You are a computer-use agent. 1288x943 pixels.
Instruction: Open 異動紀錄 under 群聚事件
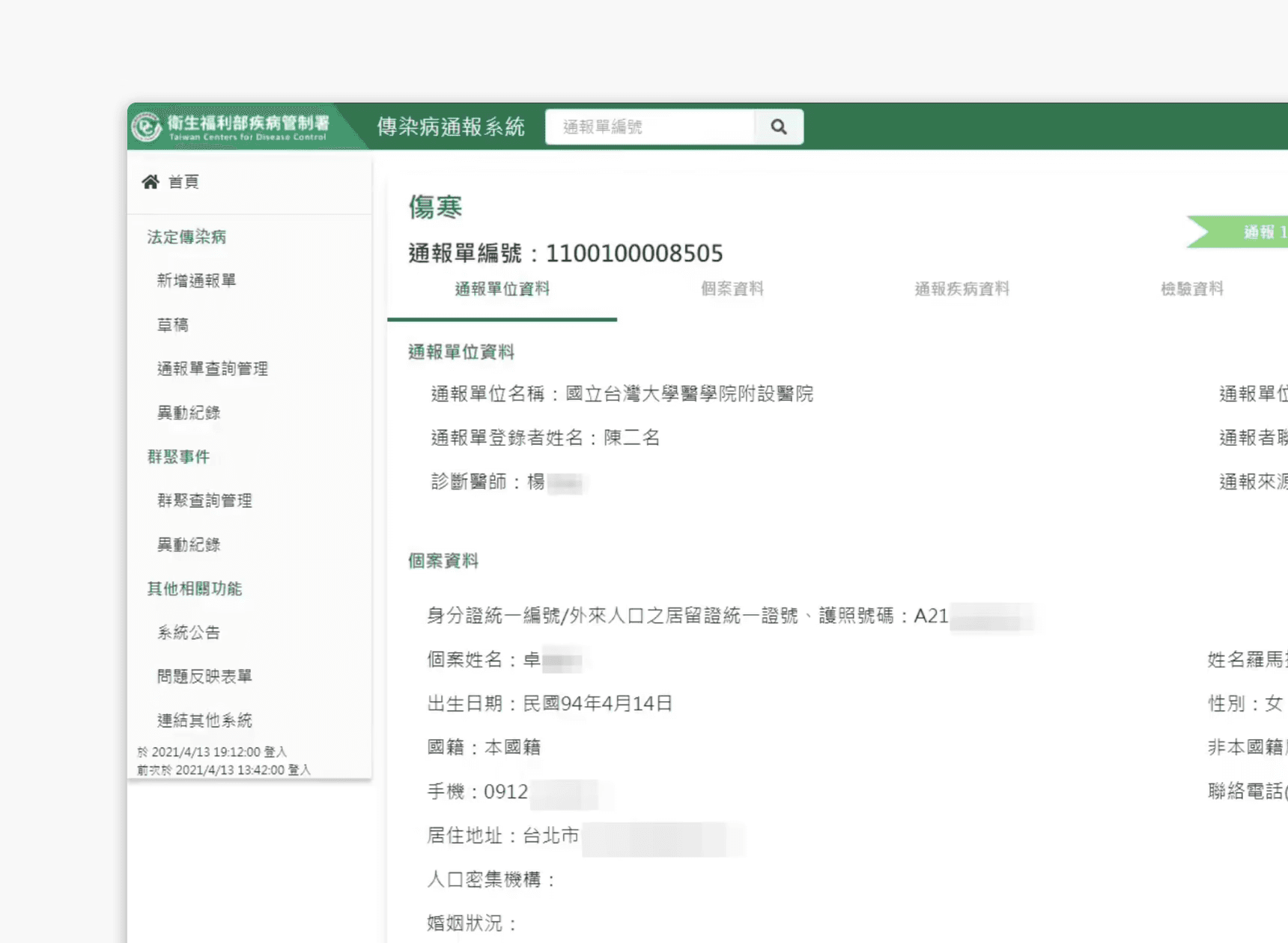click(189, 545)
